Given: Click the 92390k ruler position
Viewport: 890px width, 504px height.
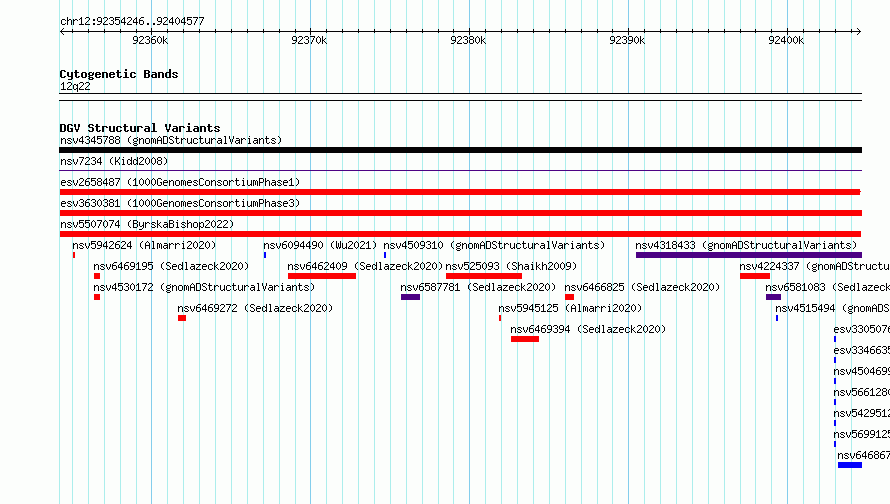Looking at the screenshot, I should pos(627,40).
